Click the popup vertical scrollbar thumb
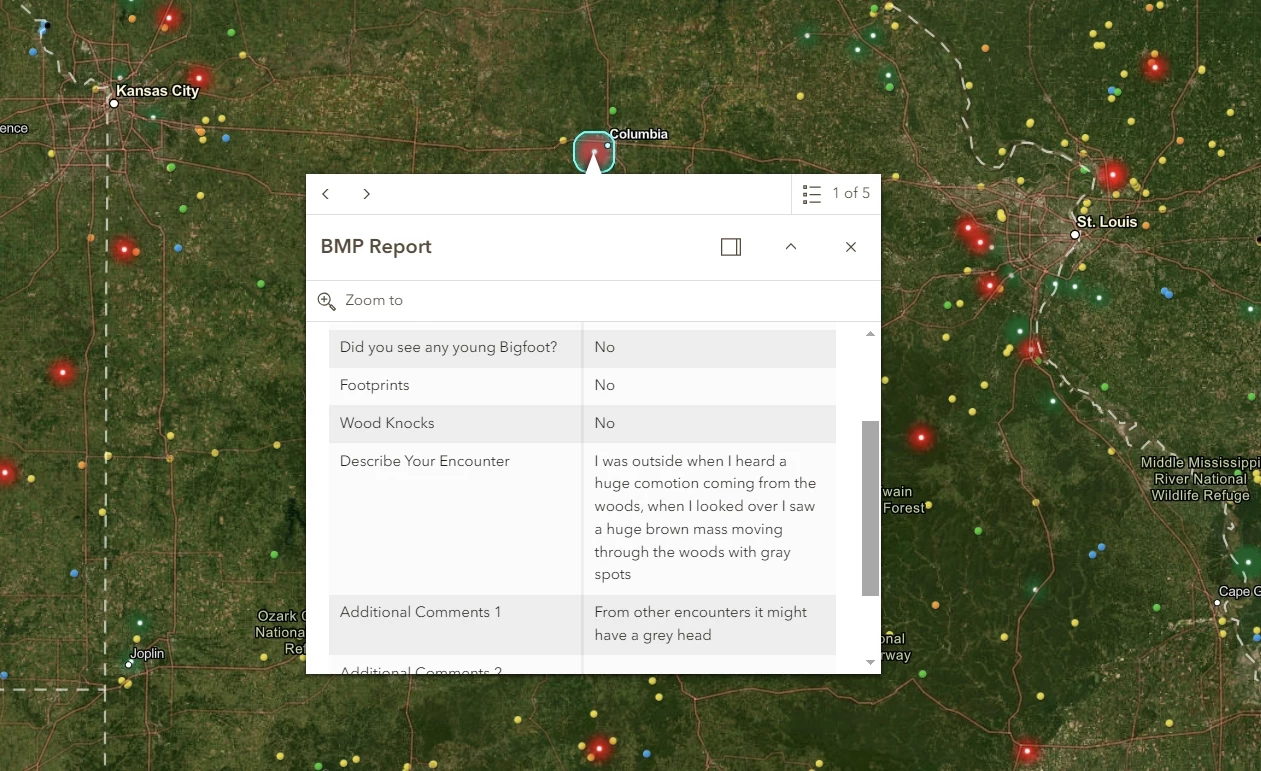The height and width of the screenshot is (771, 1261). [870, 508]
